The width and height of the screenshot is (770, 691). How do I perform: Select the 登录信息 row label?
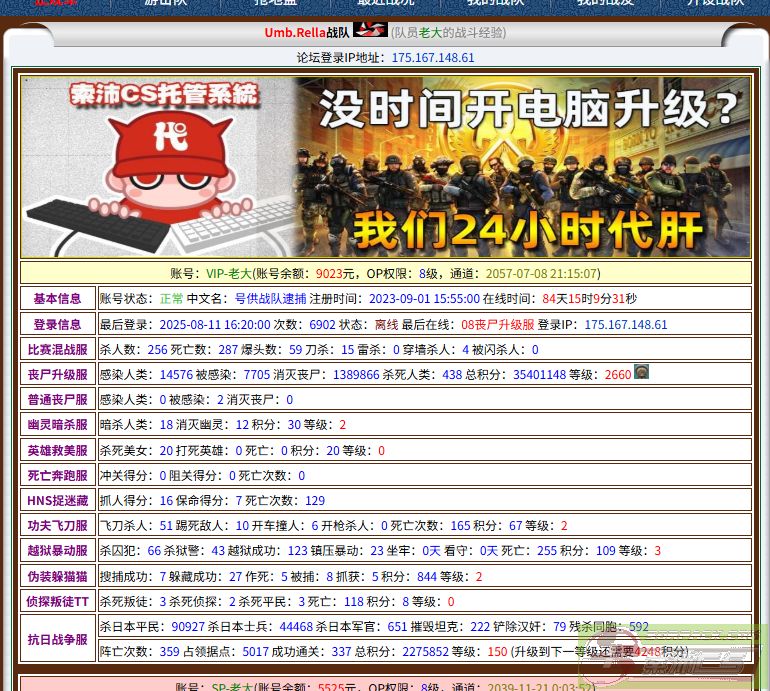(x=57, y=325)
